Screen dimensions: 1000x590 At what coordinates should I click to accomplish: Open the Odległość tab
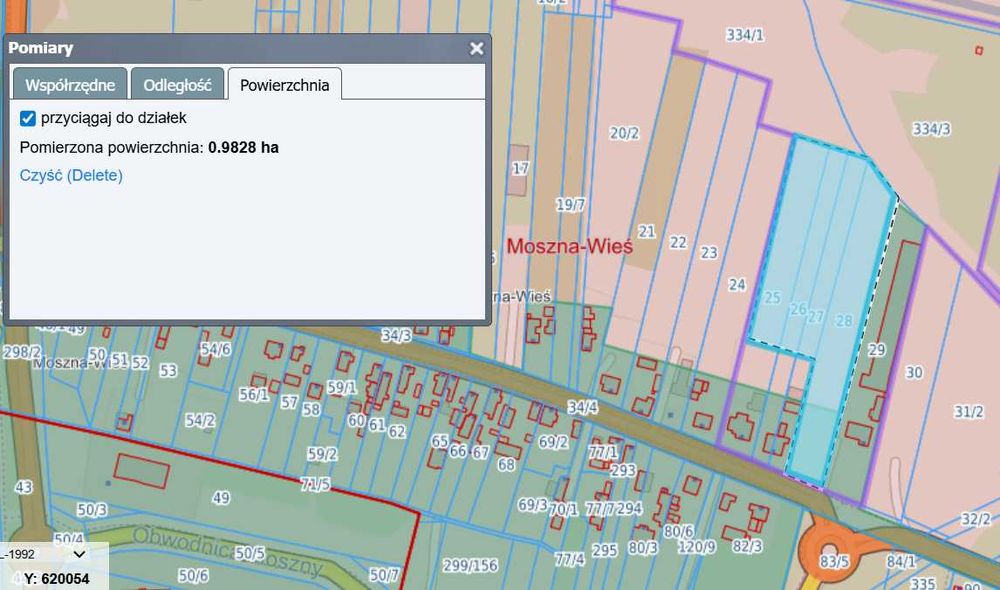(177, 84)
